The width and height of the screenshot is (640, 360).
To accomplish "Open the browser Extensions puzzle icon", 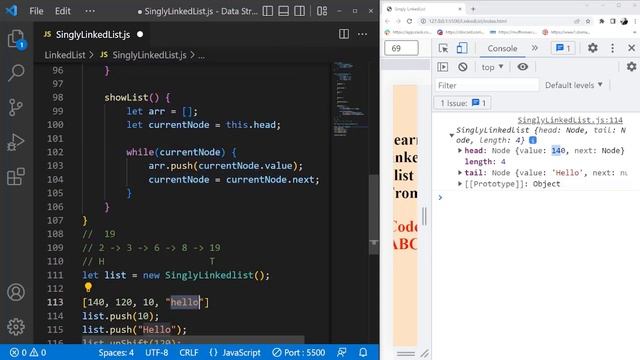I will click(602, 21).
